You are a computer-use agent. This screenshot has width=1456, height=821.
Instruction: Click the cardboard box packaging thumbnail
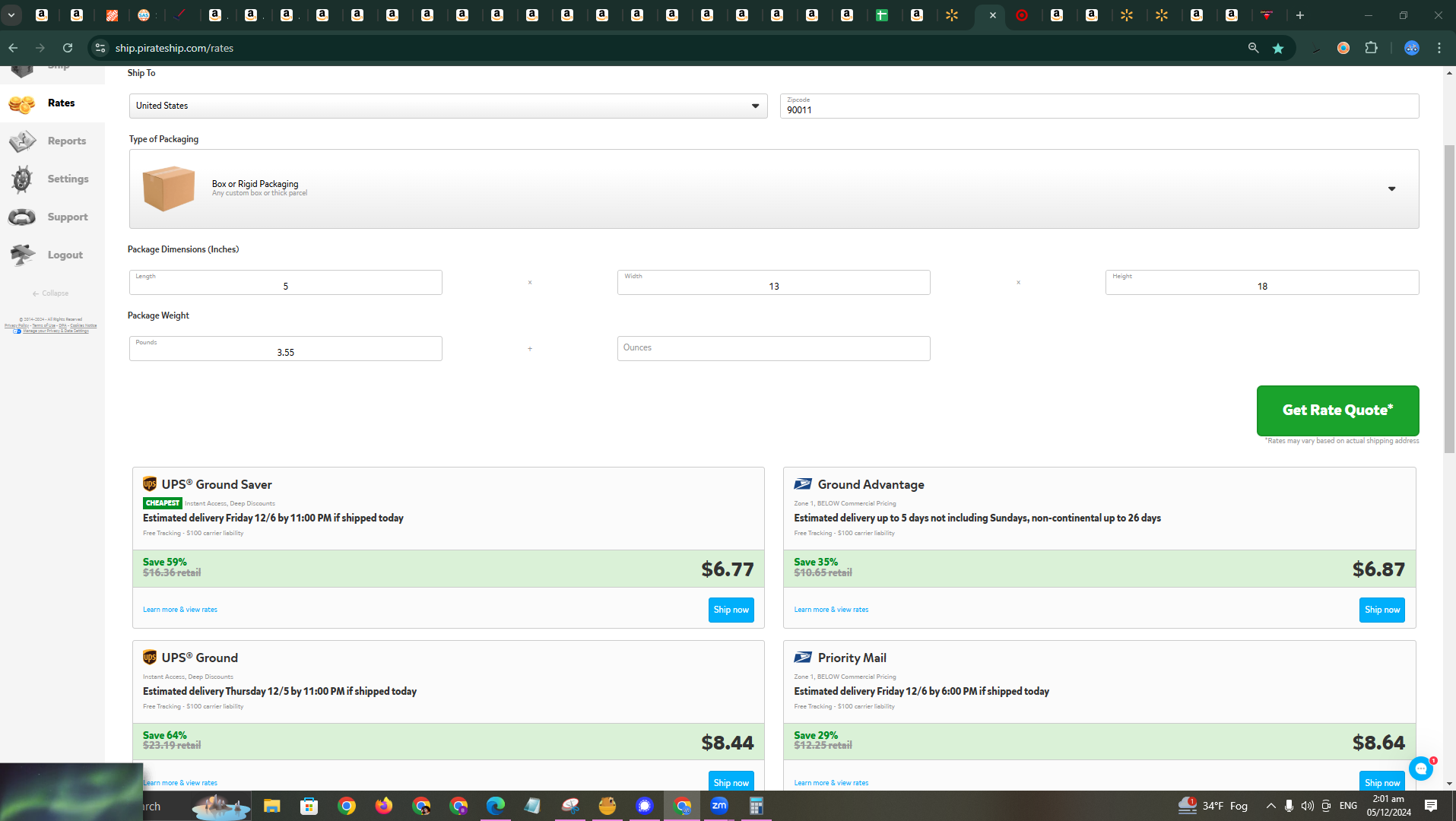click(x=169, y=189)
